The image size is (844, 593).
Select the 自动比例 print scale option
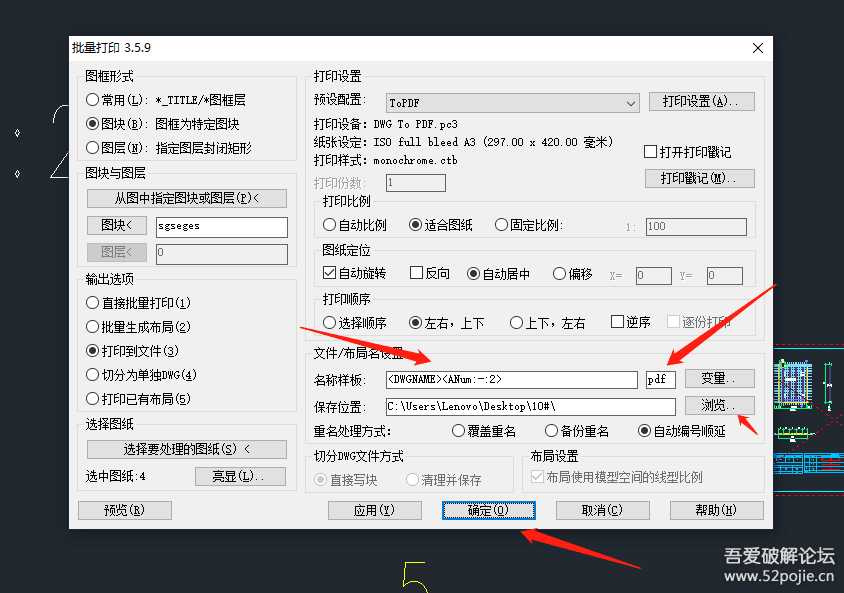(x=327, y=224)
